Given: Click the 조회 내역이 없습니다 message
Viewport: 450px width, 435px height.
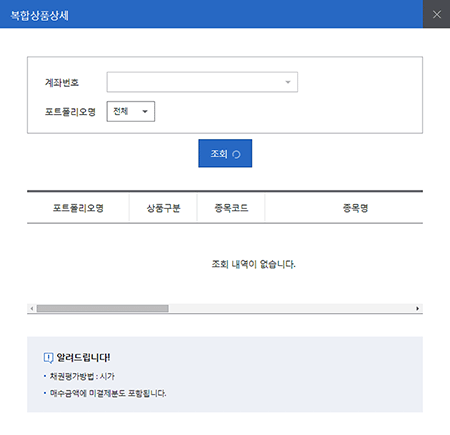Looking at the screenshot, I should (253, 264).
